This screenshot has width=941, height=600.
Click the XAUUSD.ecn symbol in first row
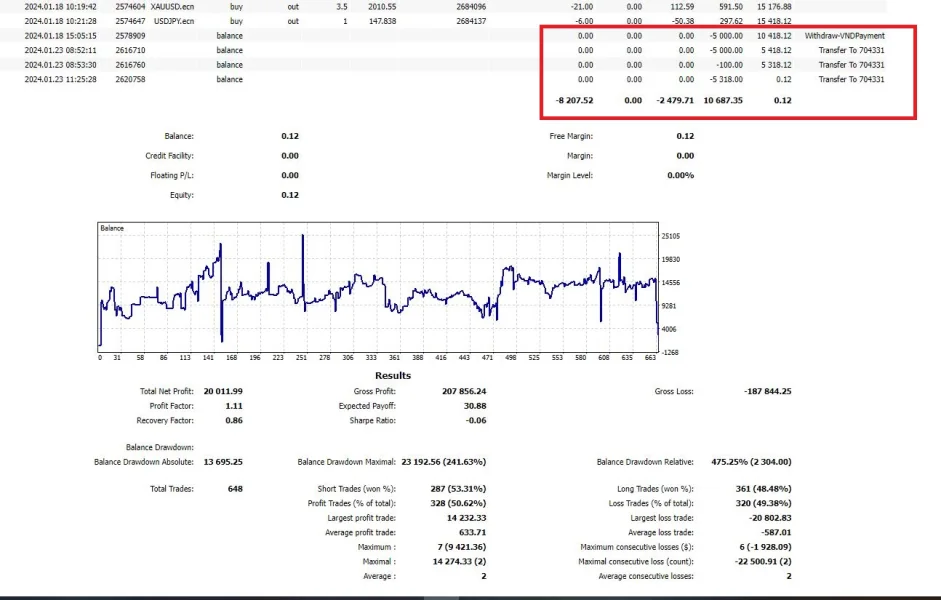(x=171, y=6)
